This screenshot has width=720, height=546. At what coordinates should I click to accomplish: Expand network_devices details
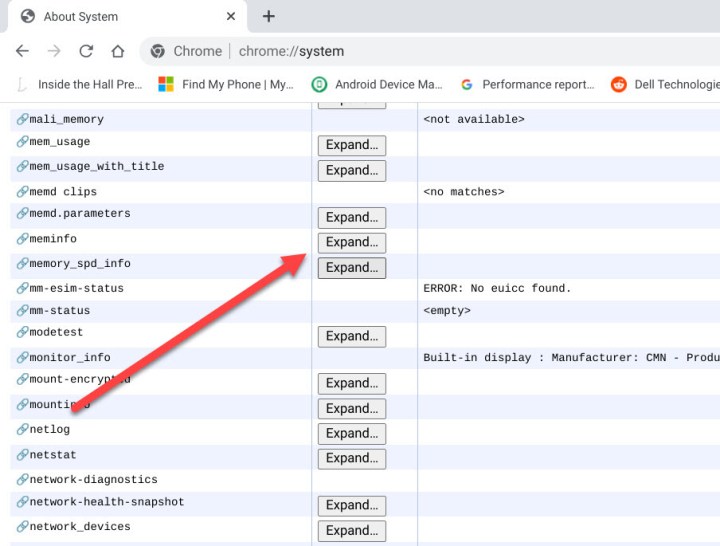[351, 530]
